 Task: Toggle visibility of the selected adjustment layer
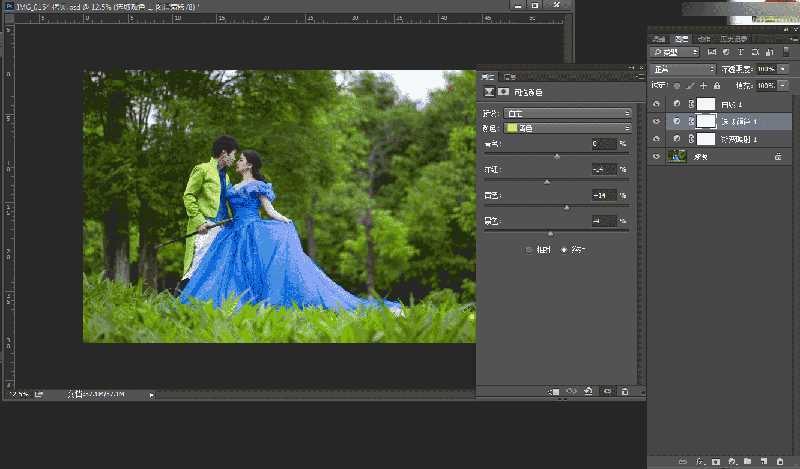tap(656, 121)
